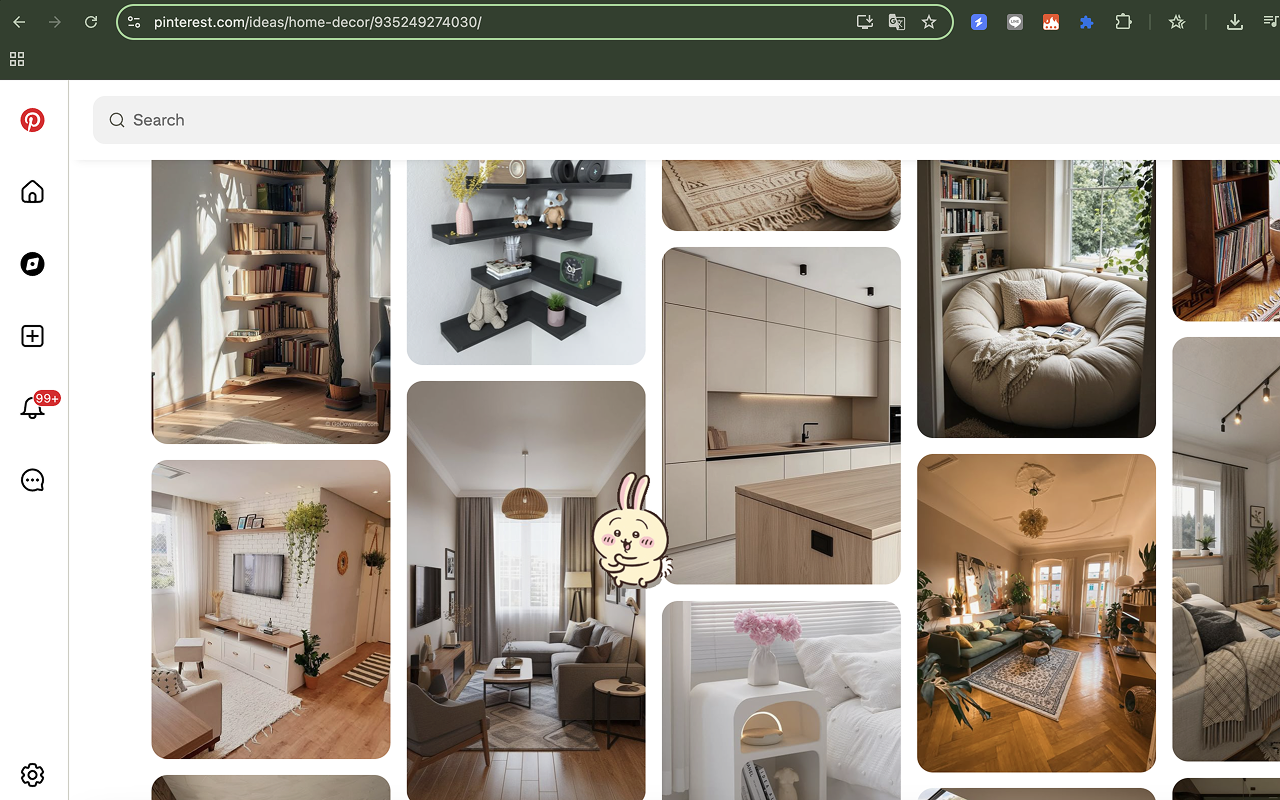Click the red extension icon

(x=1051, y=22)
